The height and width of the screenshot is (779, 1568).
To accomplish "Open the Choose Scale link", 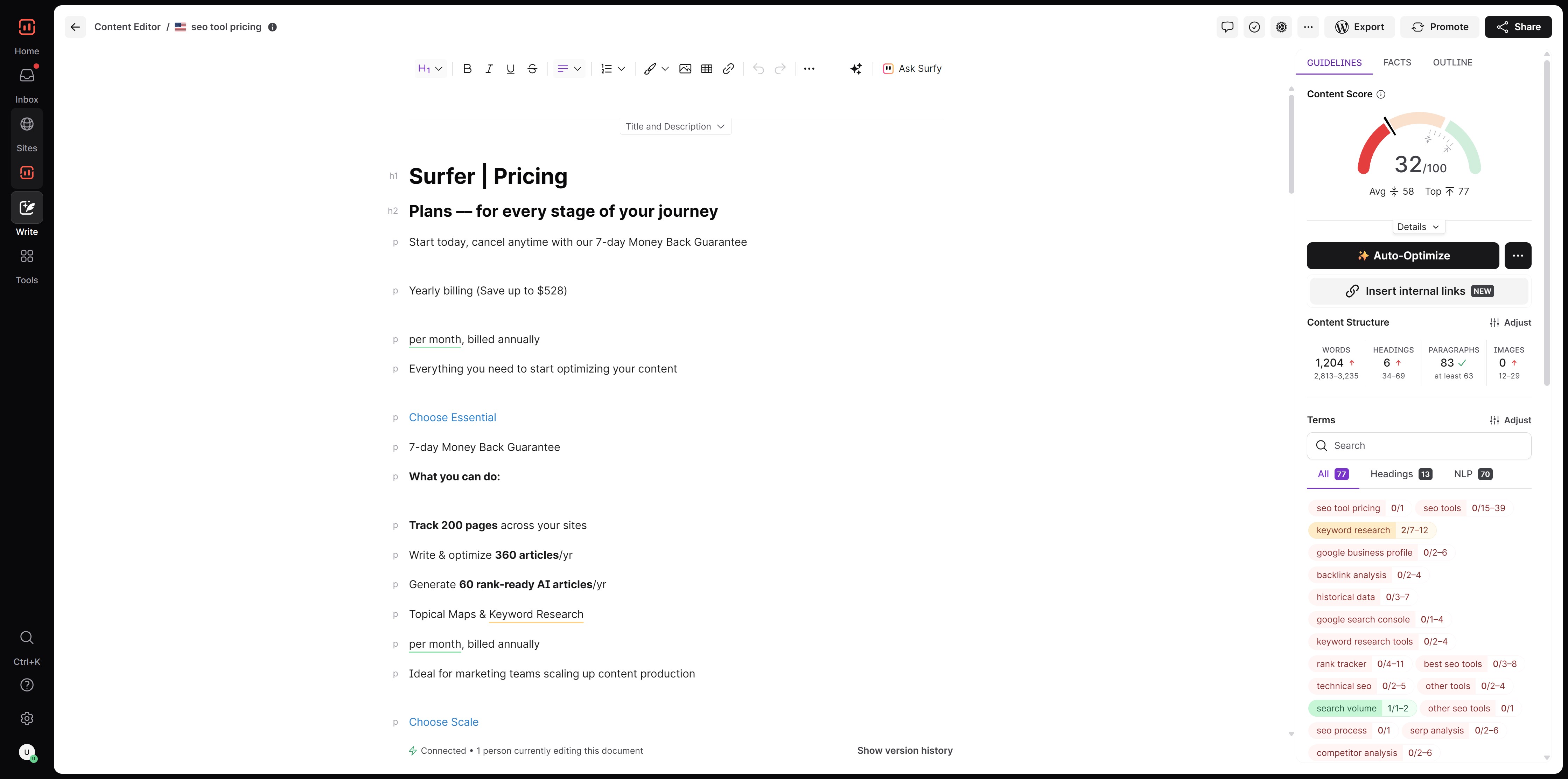I will pos(444,722).
